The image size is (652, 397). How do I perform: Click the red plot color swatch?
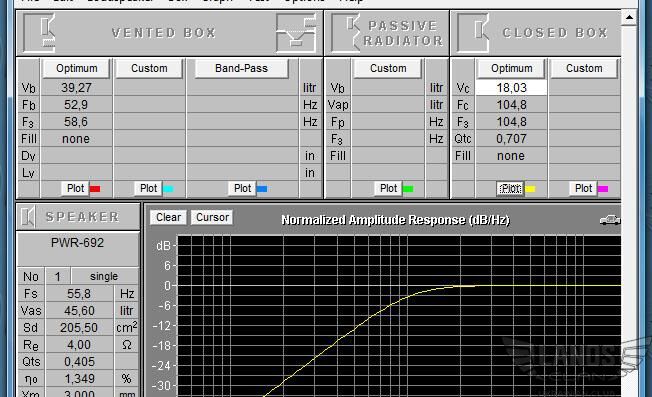tap(95, 189)
